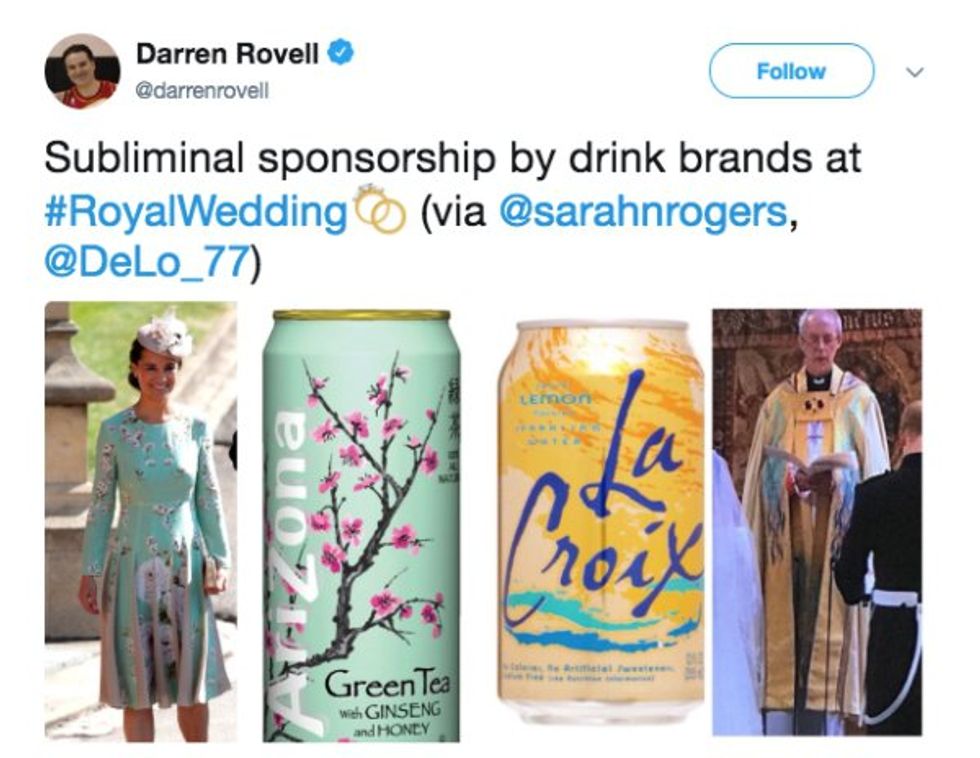Open the tweet options chevron menu
The width and height of the screenshot is (980, 758).
tap(914, 72)
